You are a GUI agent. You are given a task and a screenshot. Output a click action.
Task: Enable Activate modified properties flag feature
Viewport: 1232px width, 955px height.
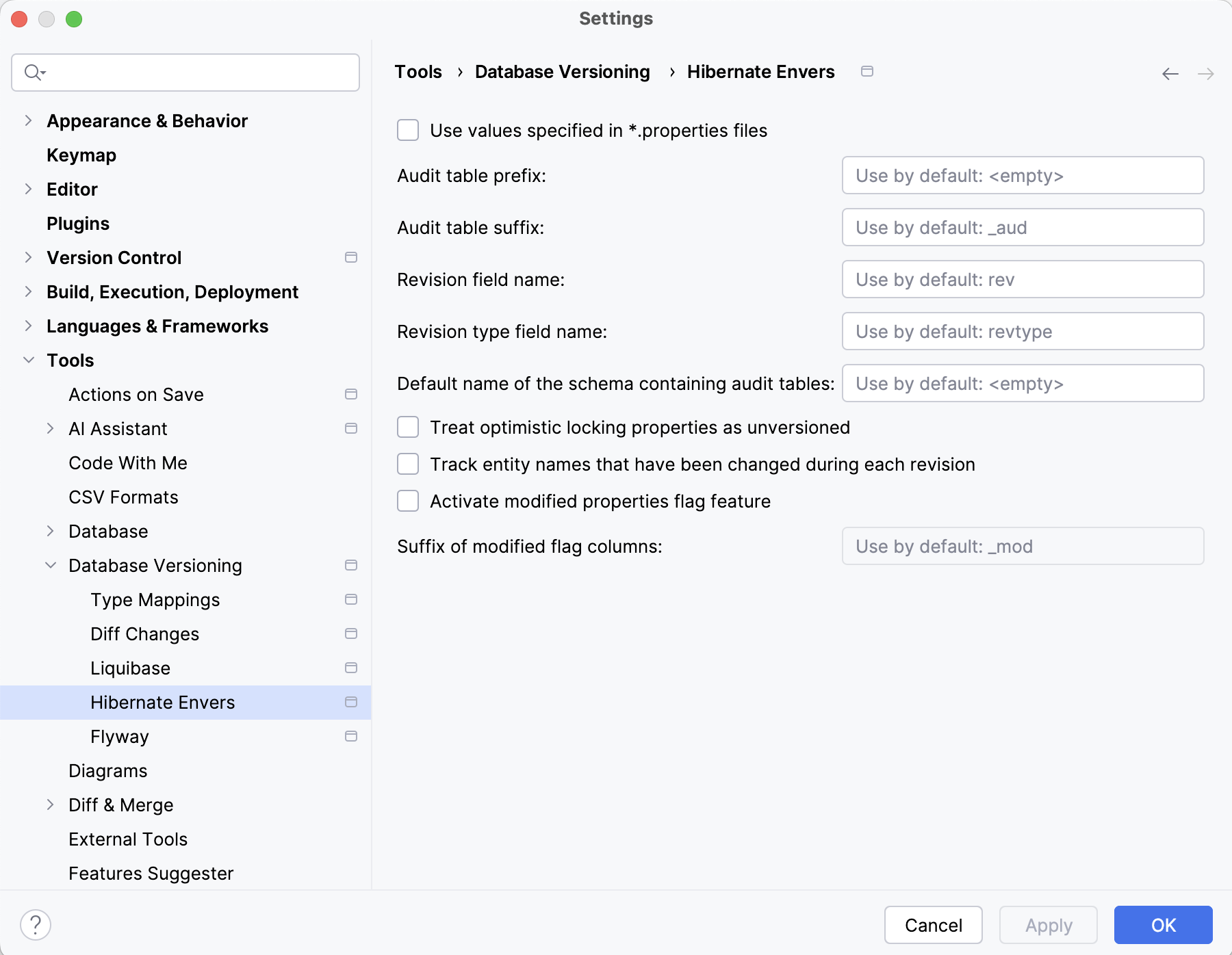point(407,501)
